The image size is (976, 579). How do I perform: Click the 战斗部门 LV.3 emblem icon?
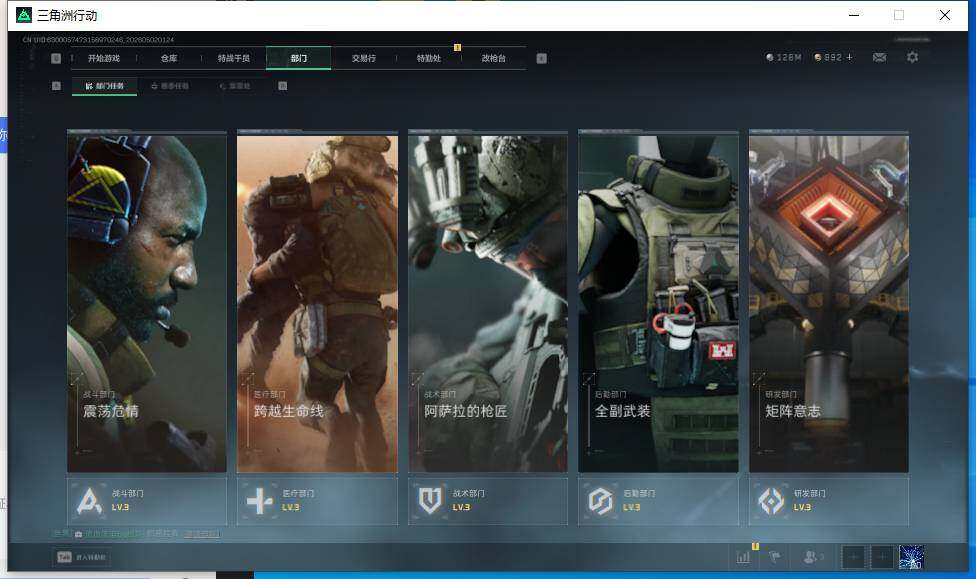pos(89,501)
